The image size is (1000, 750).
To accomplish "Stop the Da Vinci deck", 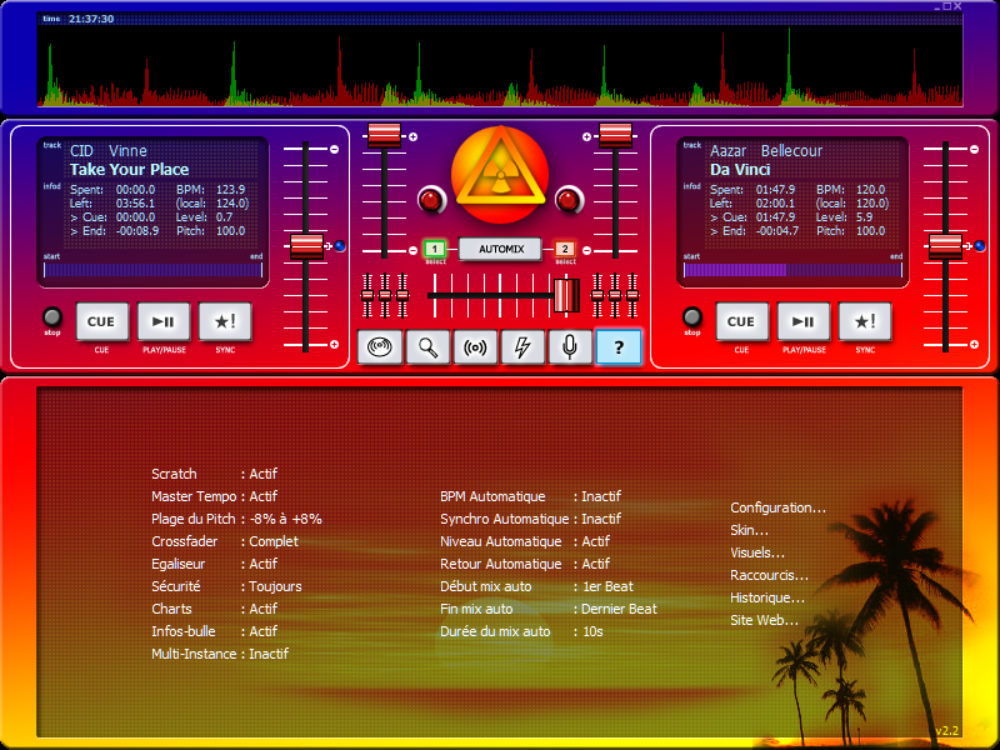I will pos(692,316).
